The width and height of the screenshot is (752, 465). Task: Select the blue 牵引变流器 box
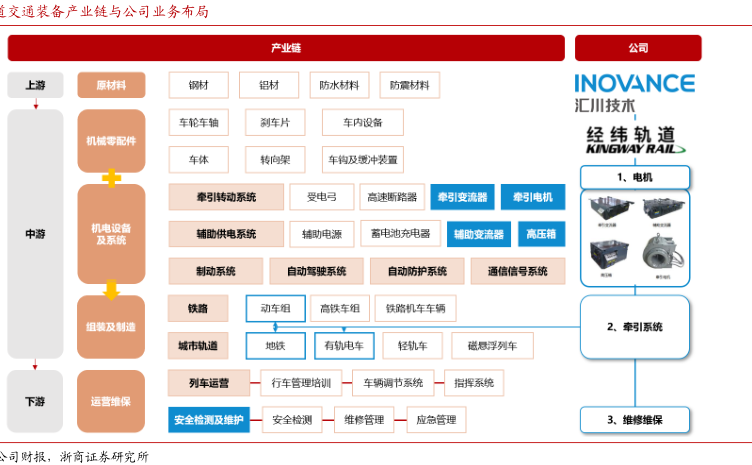click(461, 197)
